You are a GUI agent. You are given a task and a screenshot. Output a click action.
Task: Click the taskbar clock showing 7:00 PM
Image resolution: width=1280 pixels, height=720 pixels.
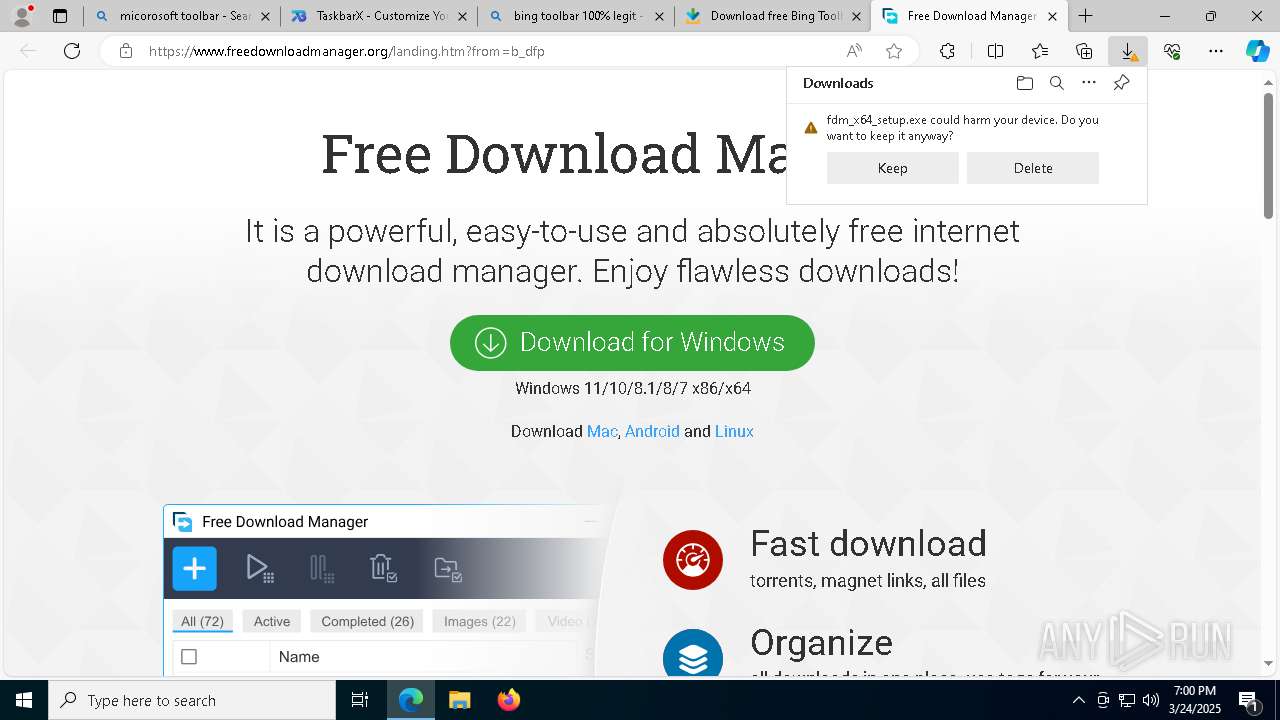click(x=1195, y=700)
